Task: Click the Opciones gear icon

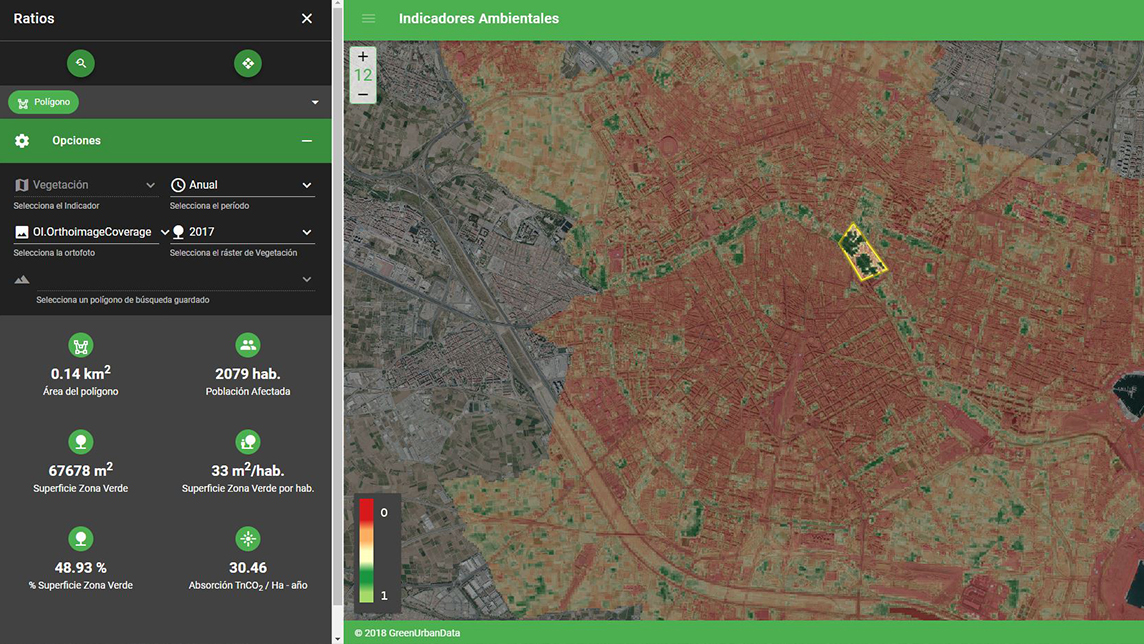Action: [22, 141]
